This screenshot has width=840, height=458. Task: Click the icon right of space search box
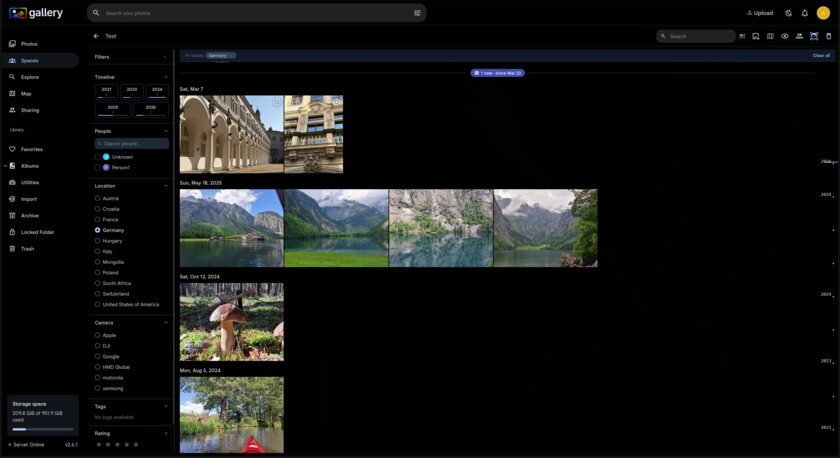coord(742,36)
